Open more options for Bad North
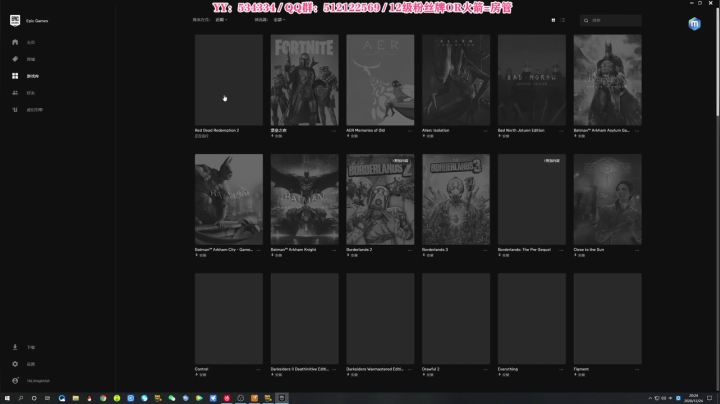Image resolution: width=720 pixels, height=404 pixels. [561, 131]
